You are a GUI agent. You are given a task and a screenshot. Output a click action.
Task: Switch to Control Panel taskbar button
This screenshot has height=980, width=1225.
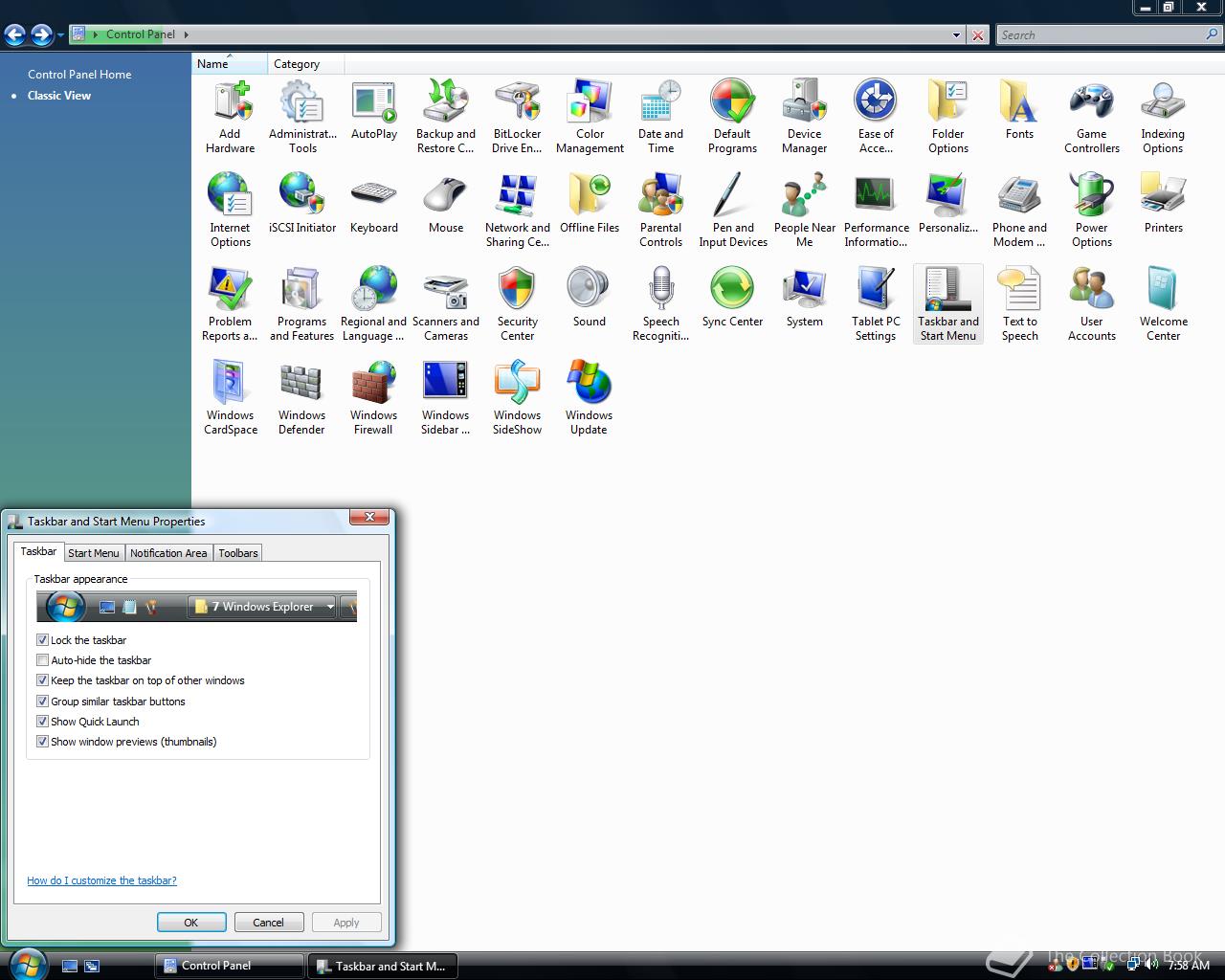[x=229, y=966]
